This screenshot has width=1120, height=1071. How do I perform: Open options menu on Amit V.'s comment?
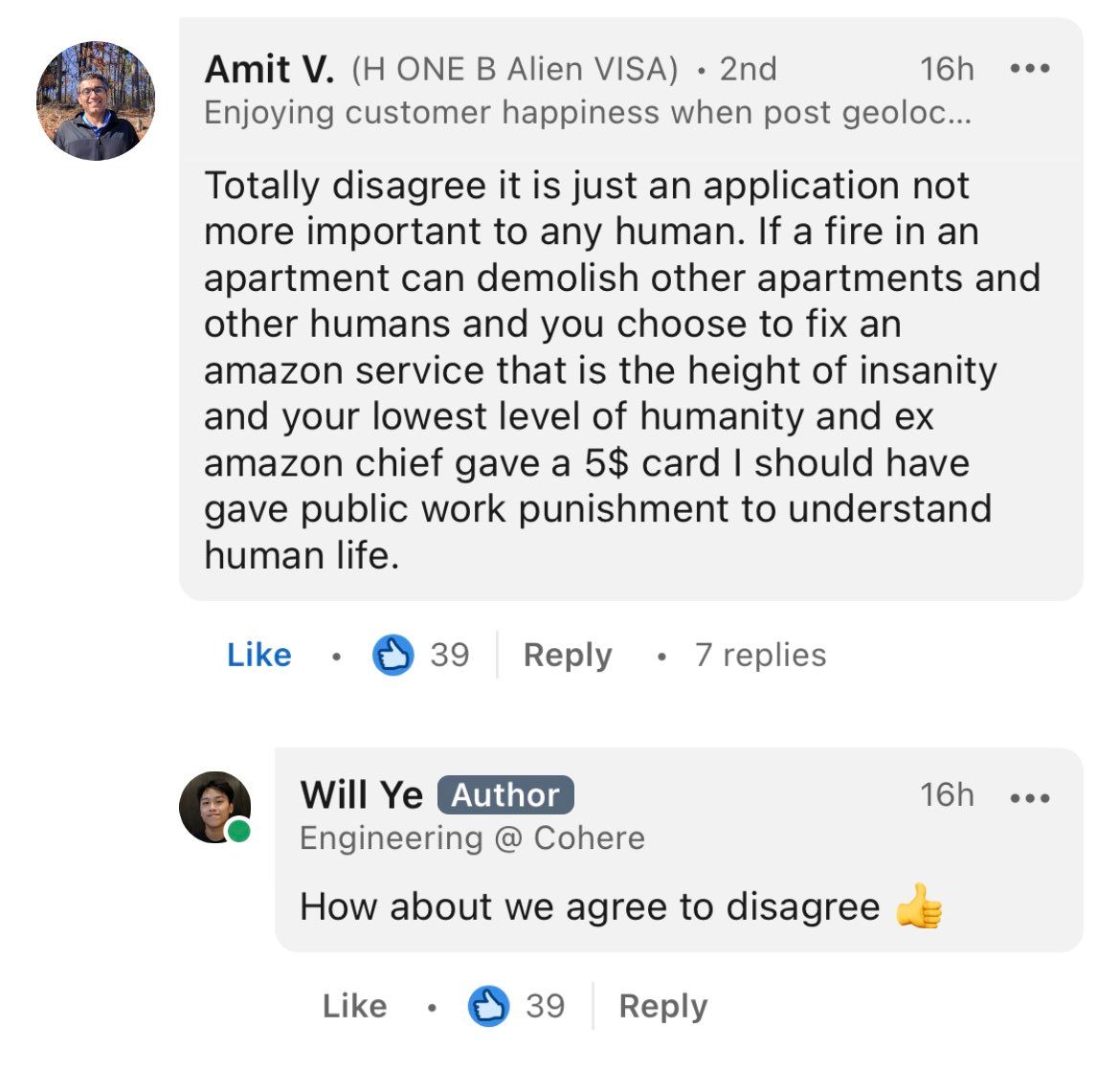click(x=1030, y=69)
